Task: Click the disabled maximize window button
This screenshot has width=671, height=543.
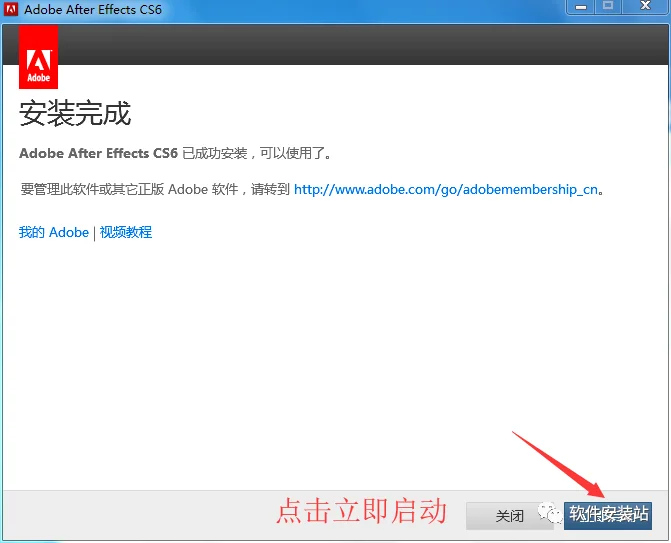Action: (x=608, y=6)
